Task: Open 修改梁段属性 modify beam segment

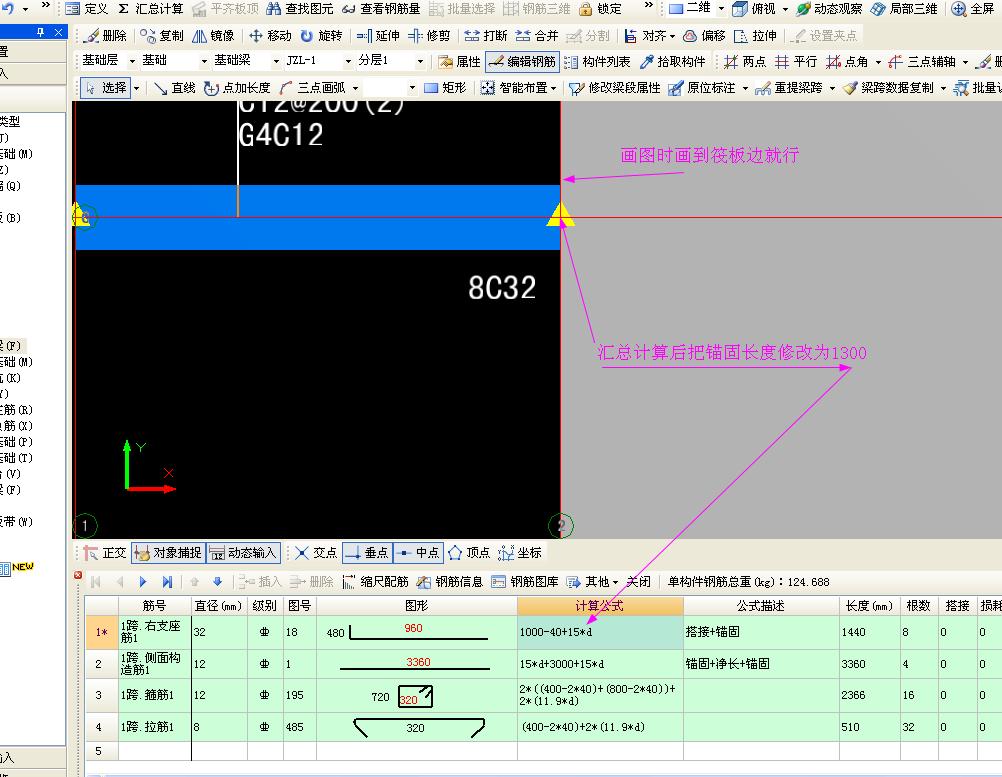Action: [615, 88]
